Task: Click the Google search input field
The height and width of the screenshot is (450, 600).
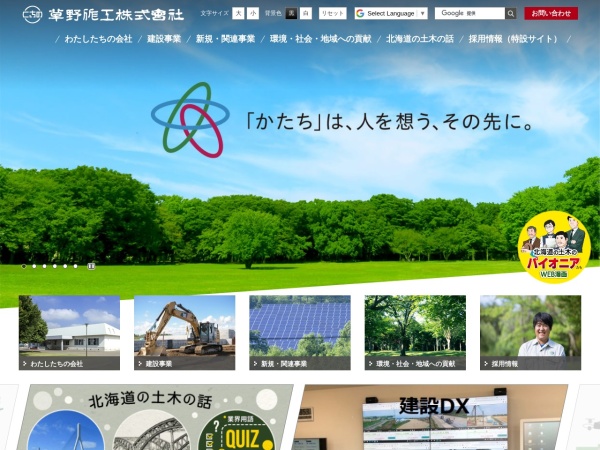Action: (470, 13)
